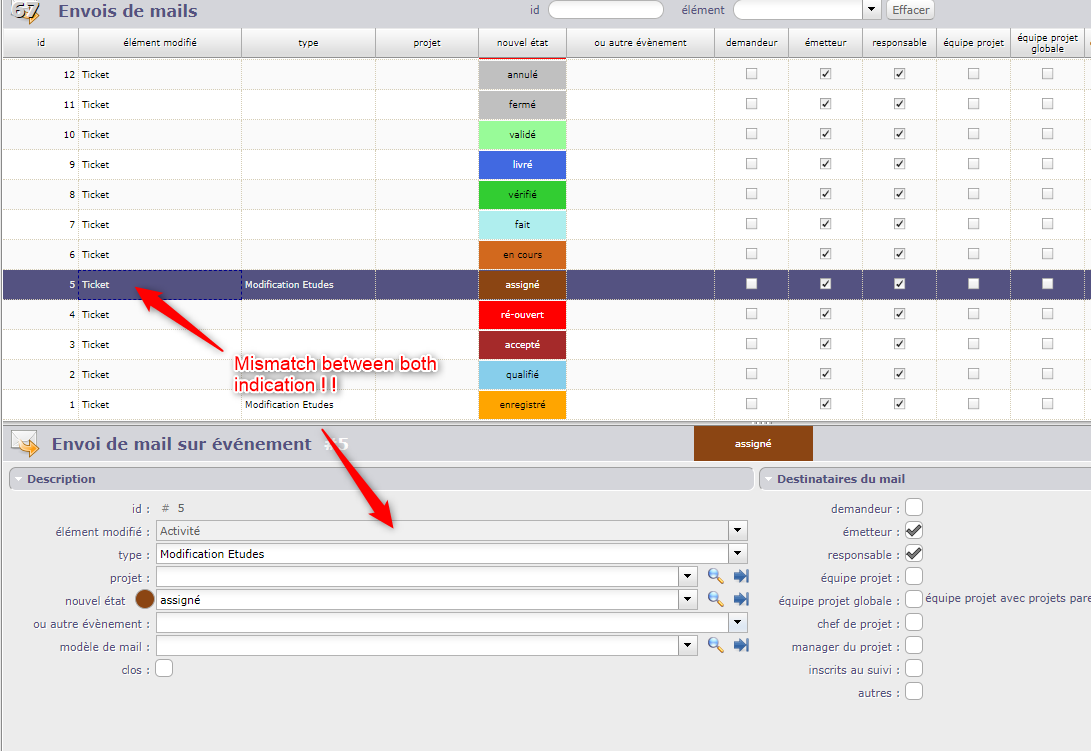Screen dimensions: 1091x751
Task: Search nouvel état with the magnifier icon
Action: [x=715, y=599]
